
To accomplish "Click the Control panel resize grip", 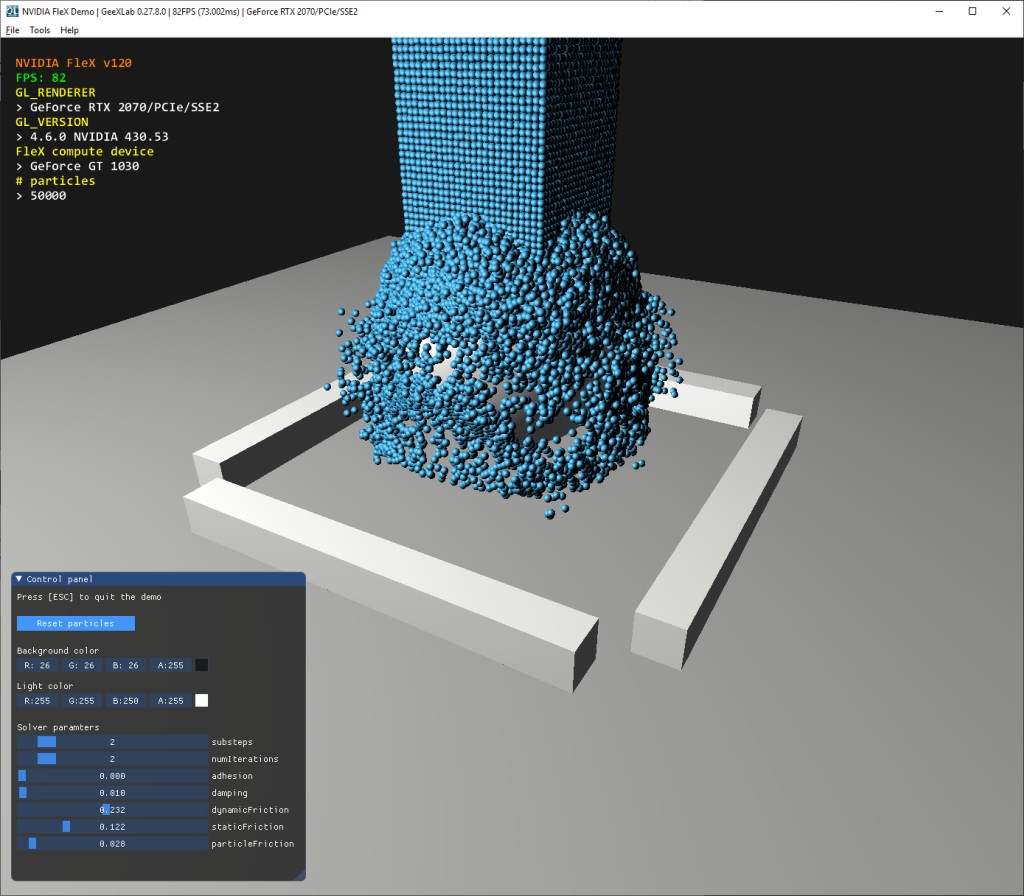I will click(x=300, y=875).
